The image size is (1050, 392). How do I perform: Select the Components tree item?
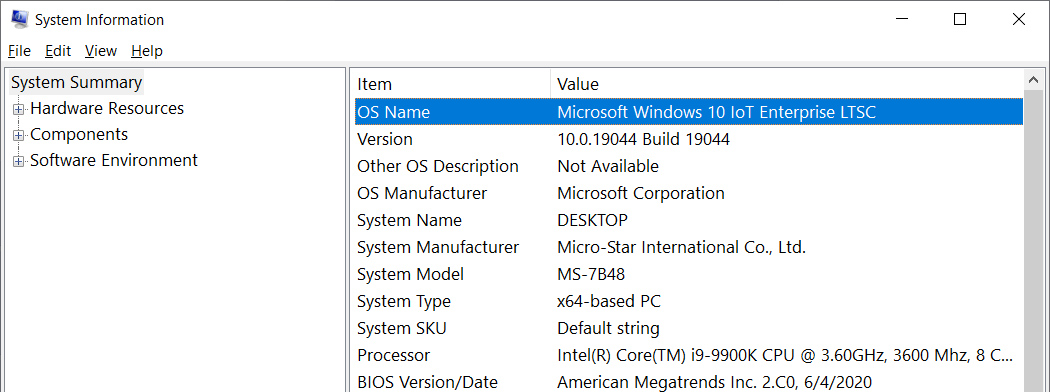pos(79,135)
